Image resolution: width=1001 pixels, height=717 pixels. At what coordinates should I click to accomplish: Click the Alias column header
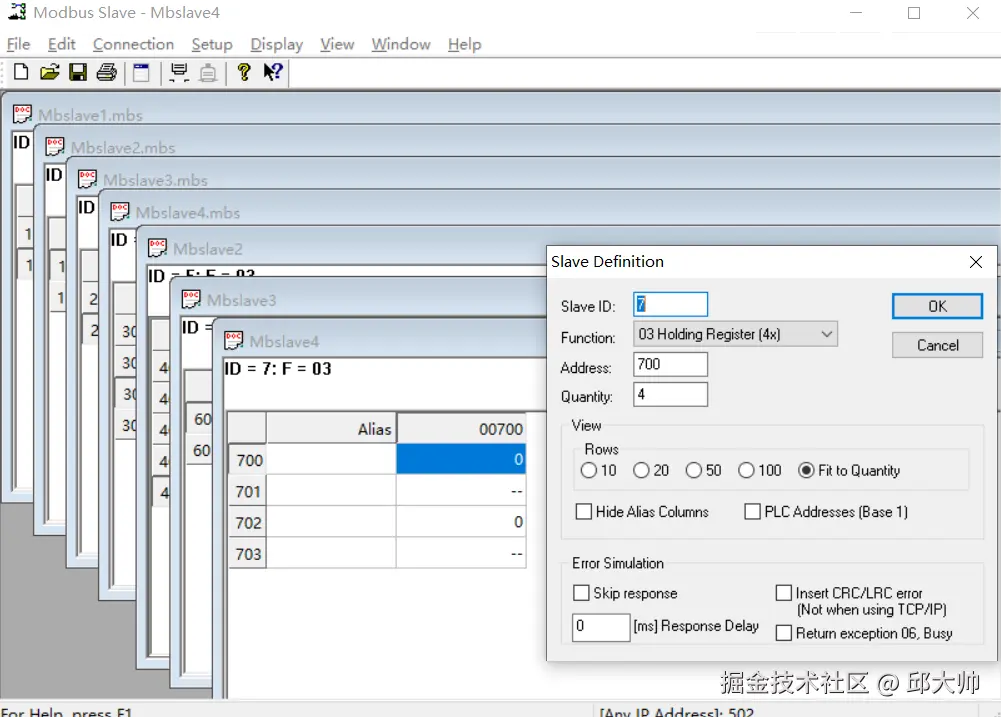point(331,428)
